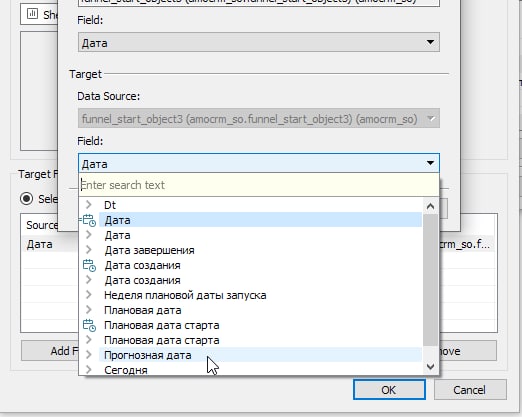Select highlighted Дата item with date-time icon
Viewport: 522px width, 417px height.
point(260,220)
